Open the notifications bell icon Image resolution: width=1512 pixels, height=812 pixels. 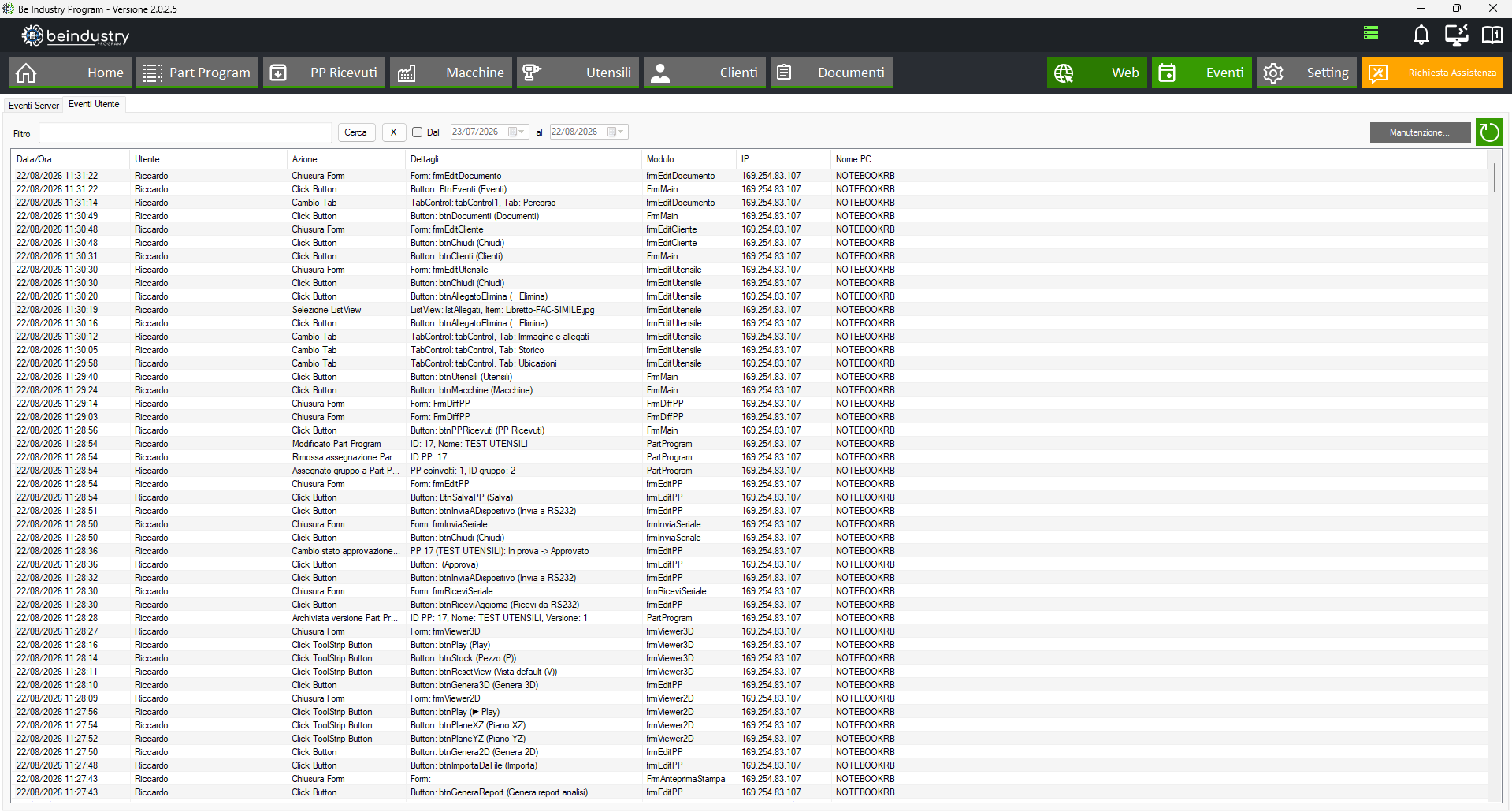1421,35
